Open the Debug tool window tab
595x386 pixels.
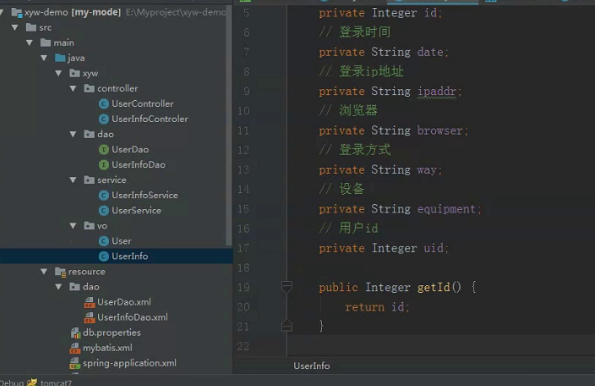[12, 383]
